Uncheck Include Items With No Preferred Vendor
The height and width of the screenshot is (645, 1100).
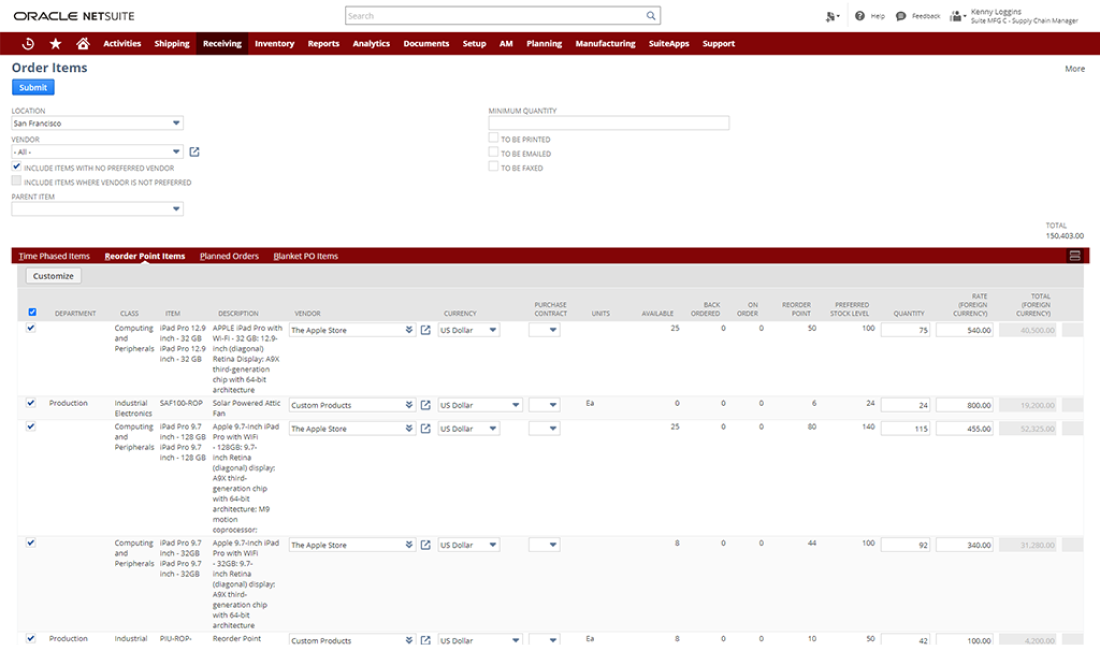click(x=16, y=168)
